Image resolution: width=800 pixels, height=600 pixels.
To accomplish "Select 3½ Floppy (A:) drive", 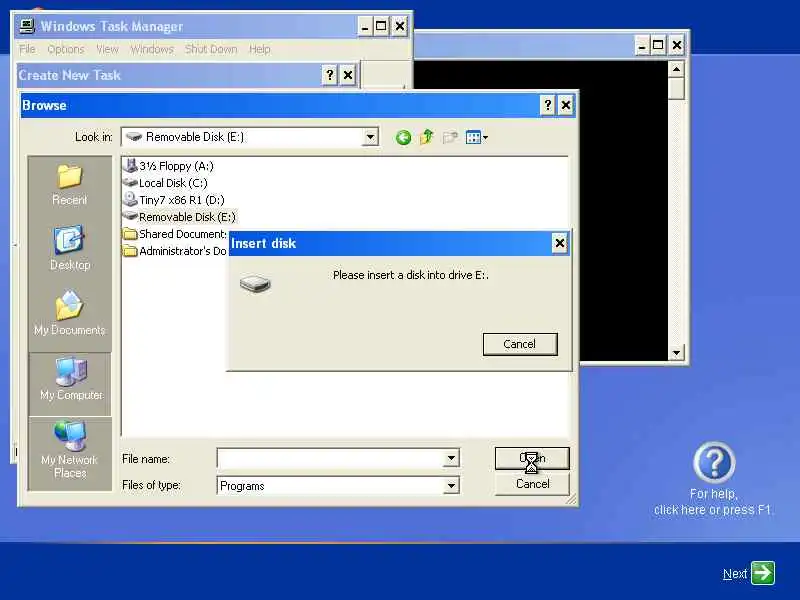I will pos(169,166).
